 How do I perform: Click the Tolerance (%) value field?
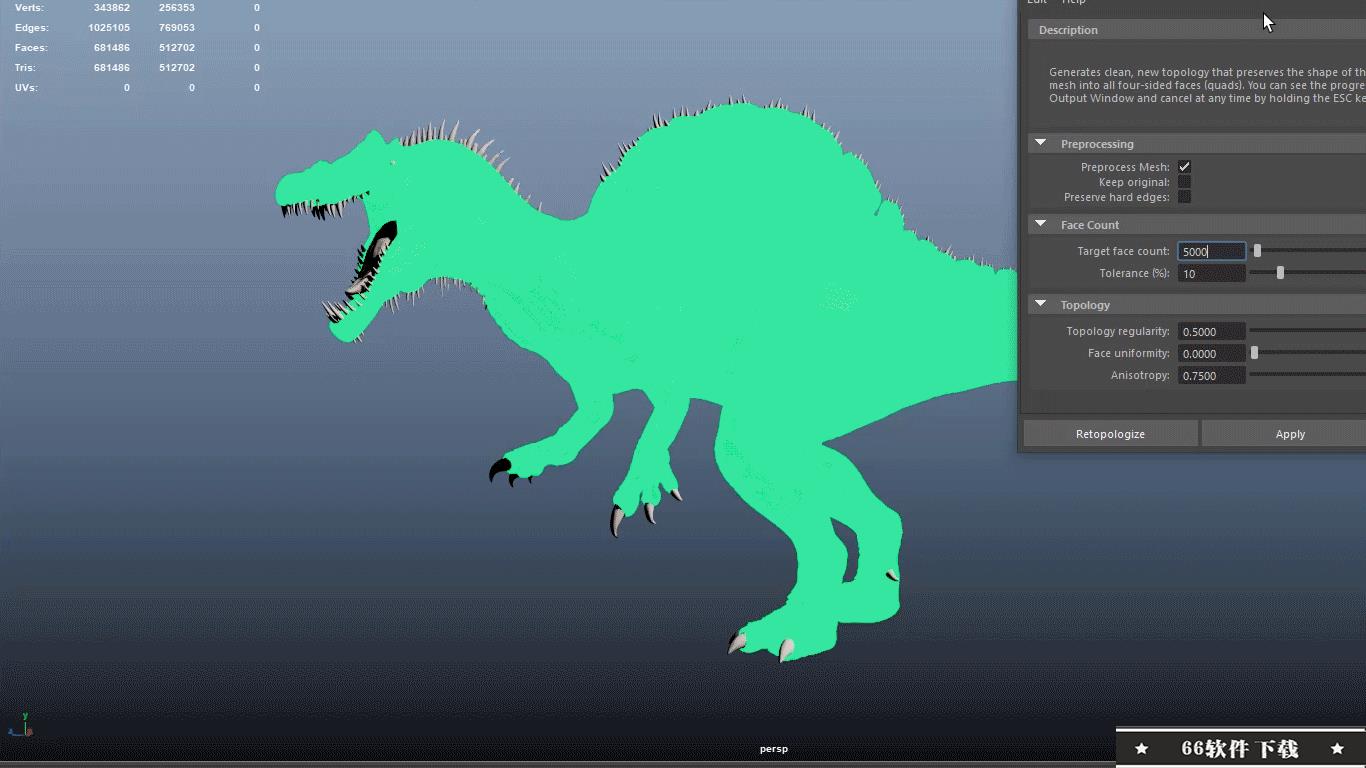point(1211,274)
